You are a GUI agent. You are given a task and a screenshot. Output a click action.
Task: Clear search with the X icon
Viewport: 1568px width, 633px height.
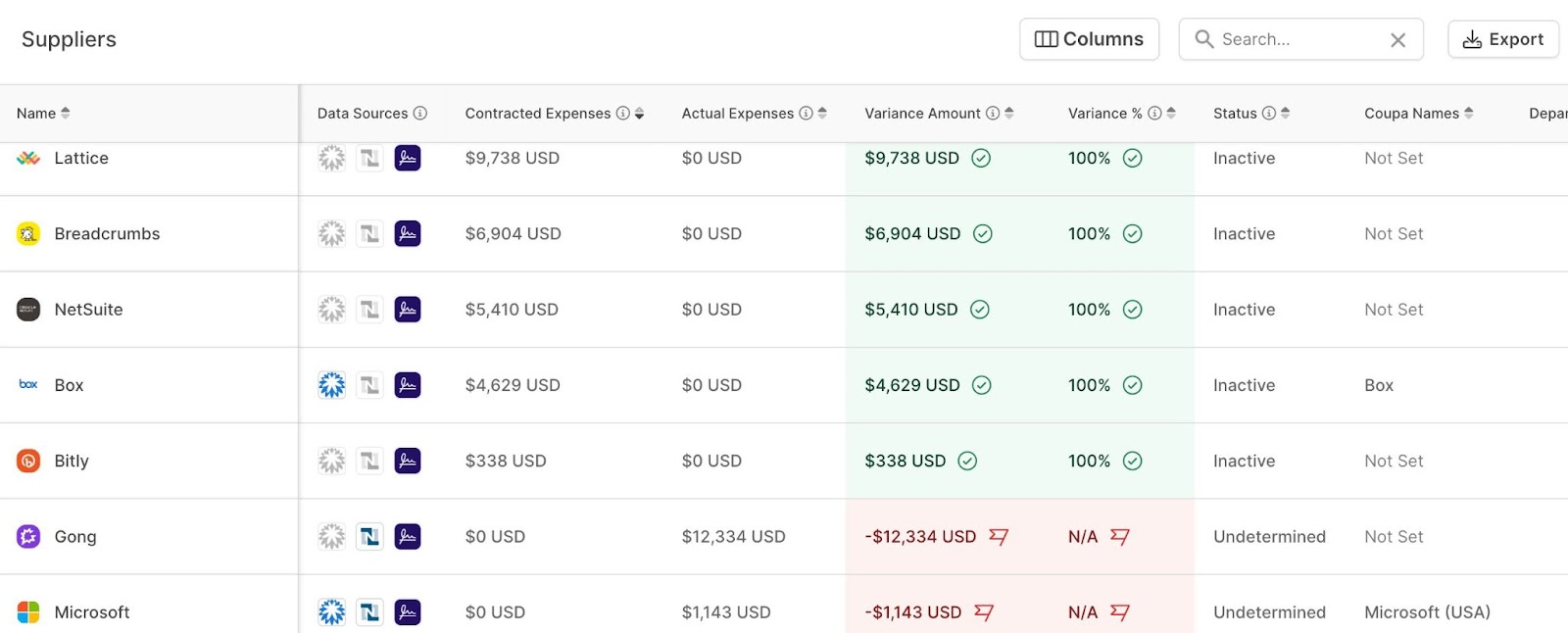tap(1397, 40)
